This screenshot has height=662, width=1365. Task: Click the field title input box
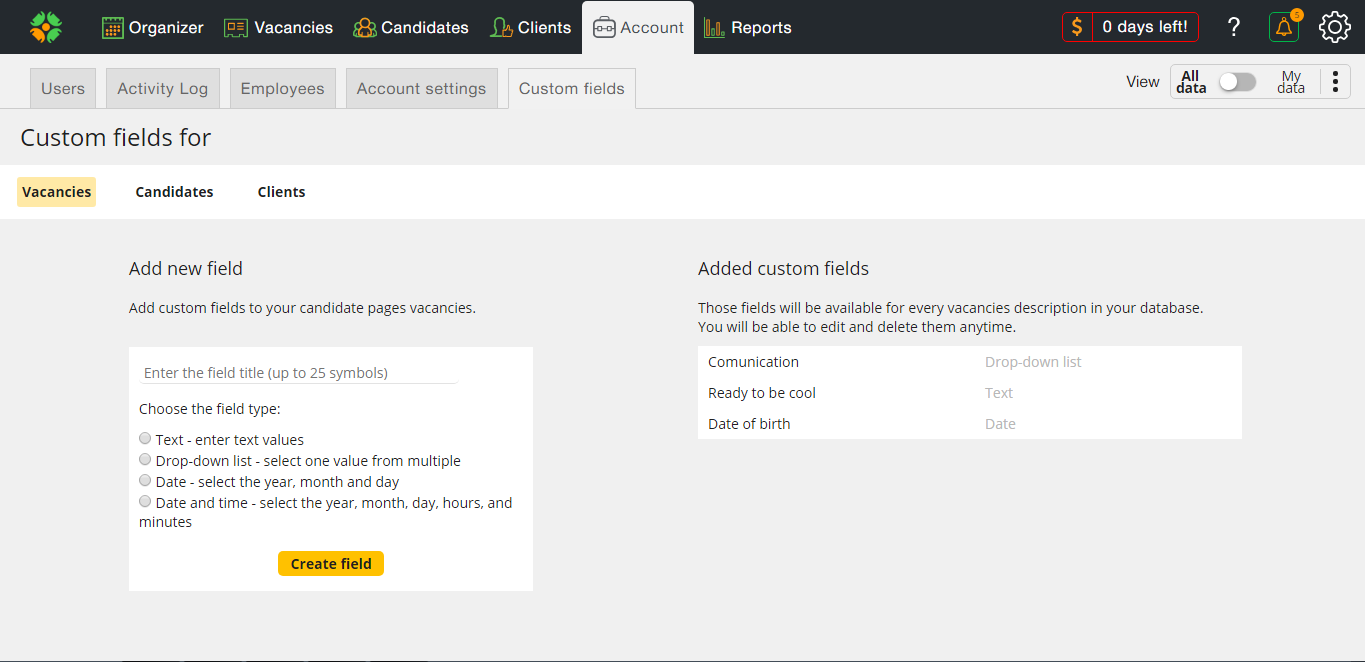coord(298,373)
